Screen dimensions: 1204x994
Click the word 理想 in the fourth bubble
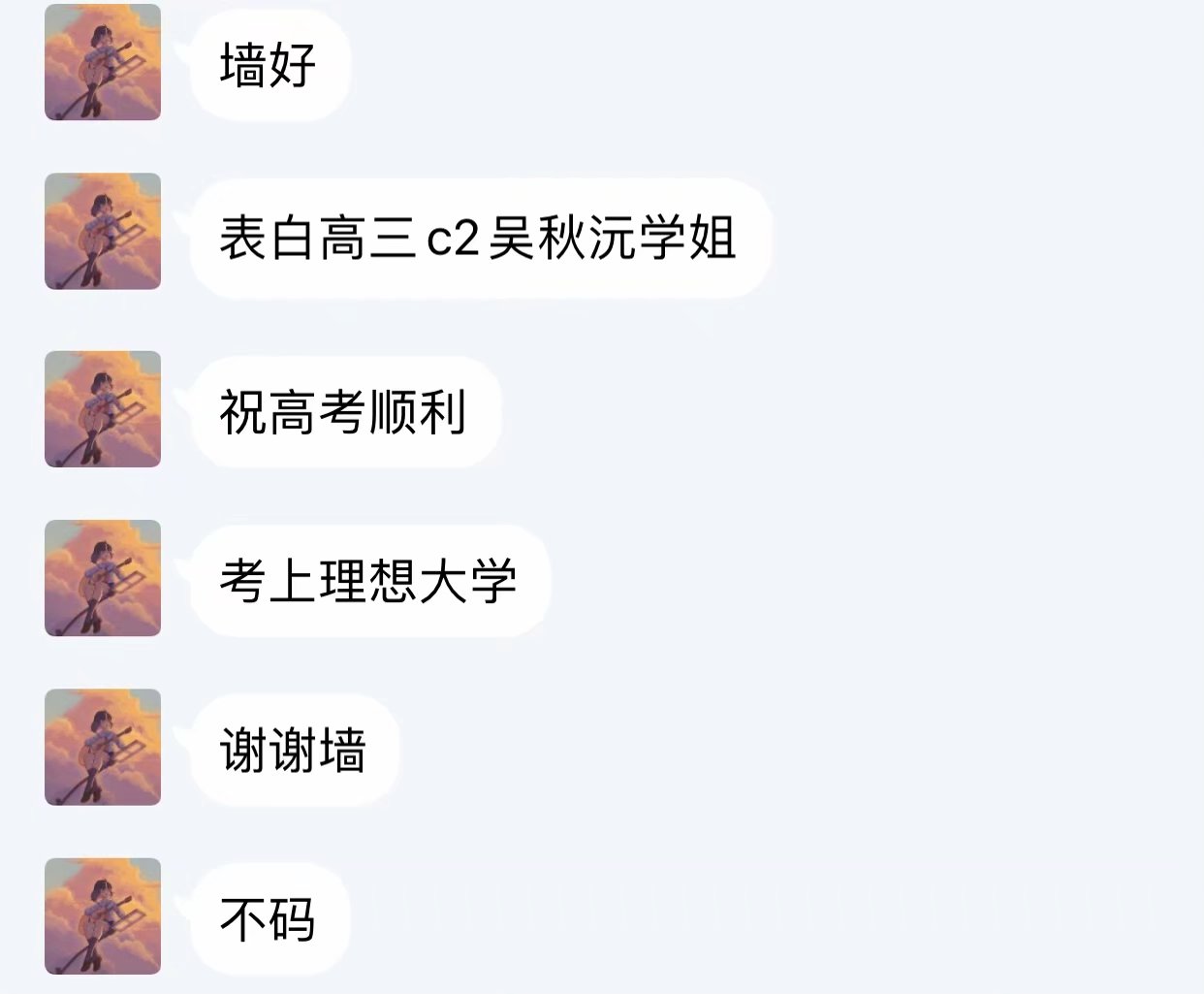tap(369, 581)
